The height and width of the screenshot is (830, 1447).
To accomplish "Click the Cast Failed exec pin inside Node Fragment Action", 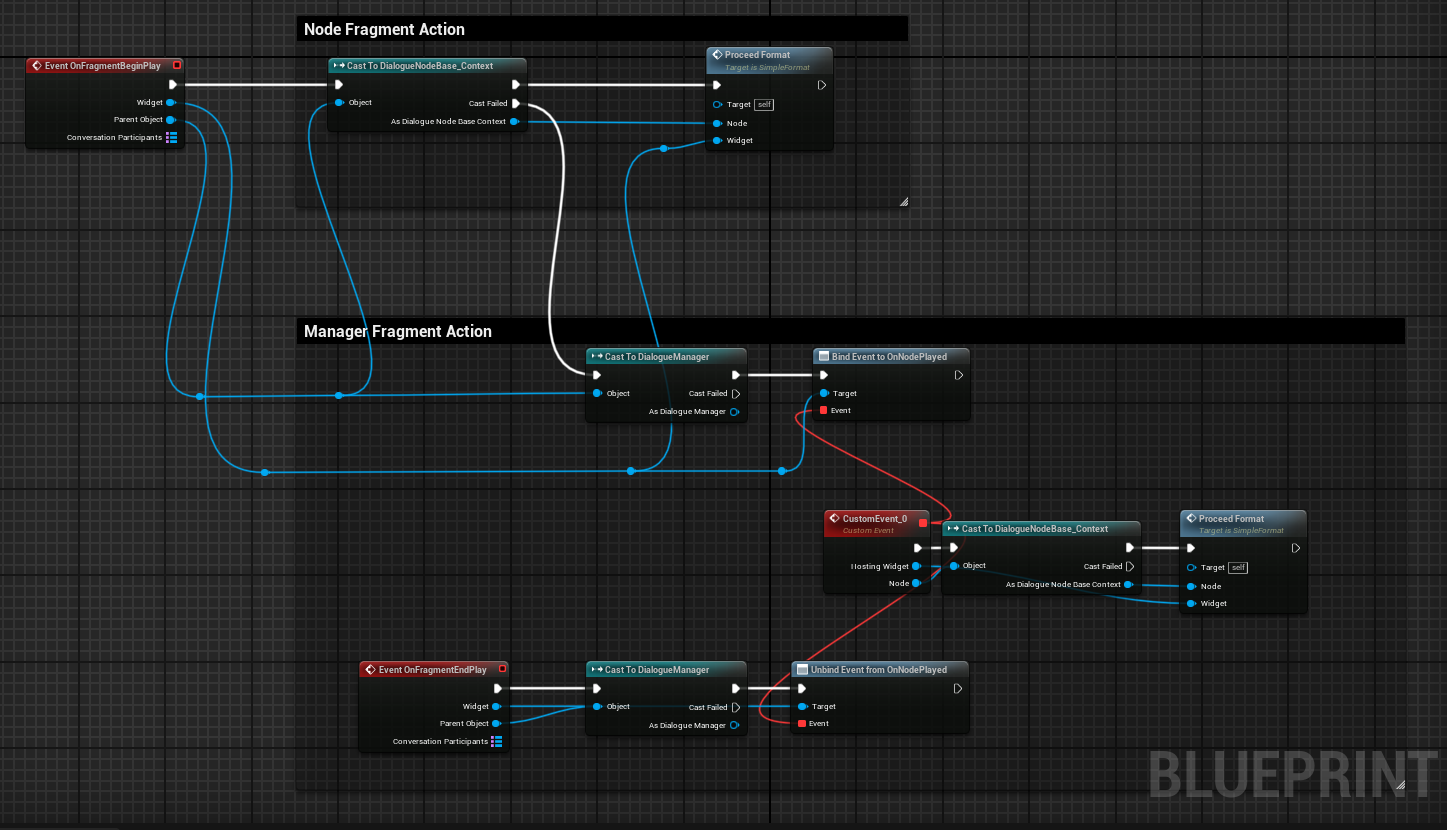I will (x=516, y=103).
